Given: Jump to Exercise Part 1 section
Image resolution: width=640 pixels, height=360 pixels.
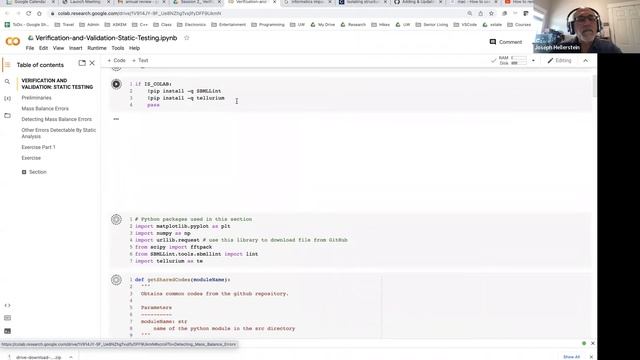Looking at the screenshot, I should click(38, 147).
